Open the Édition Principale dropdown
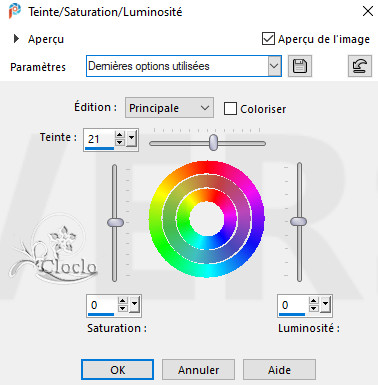The height and width of the screenshot is (385, 378). click(169, 108)
